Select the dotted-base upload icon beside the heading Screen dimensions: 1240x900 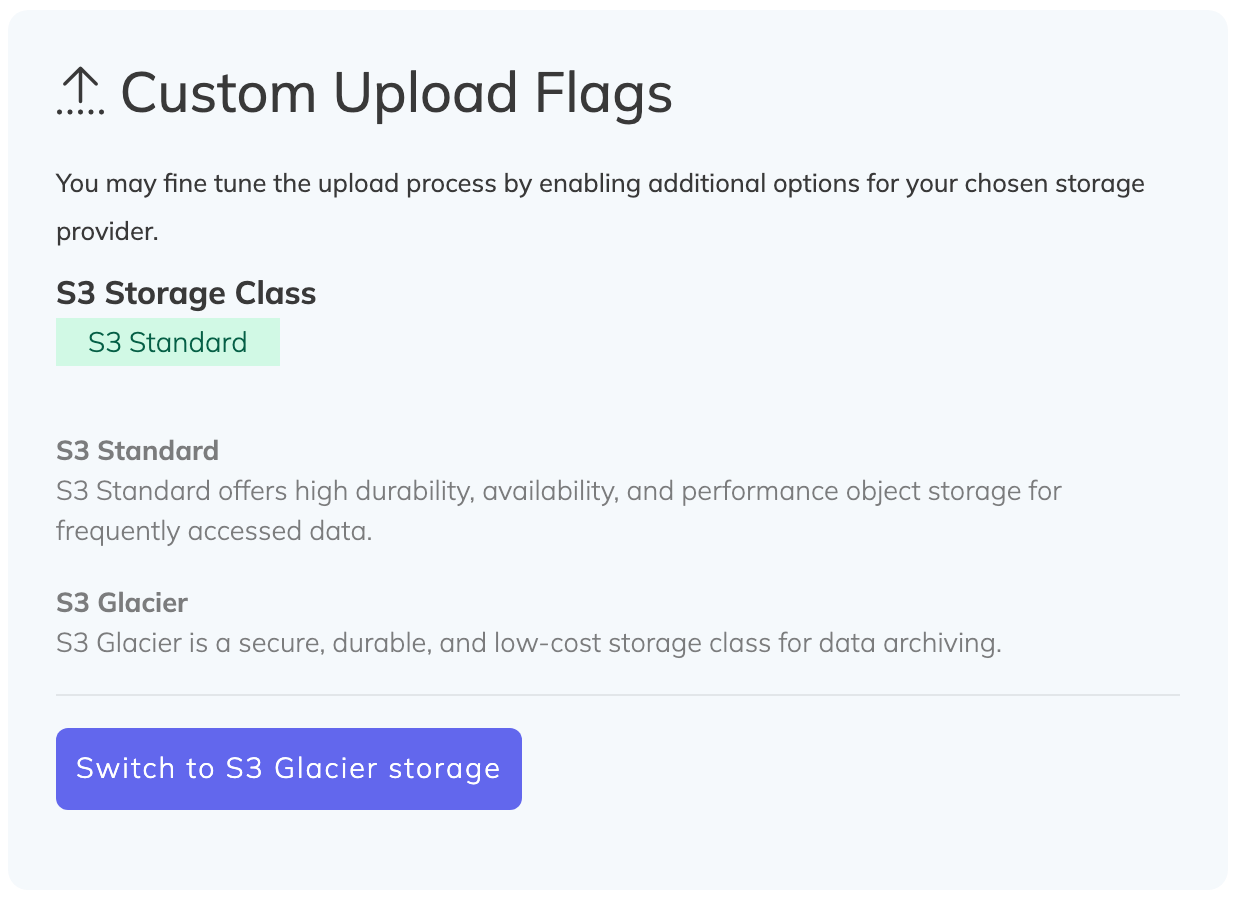tap(82, 90)
